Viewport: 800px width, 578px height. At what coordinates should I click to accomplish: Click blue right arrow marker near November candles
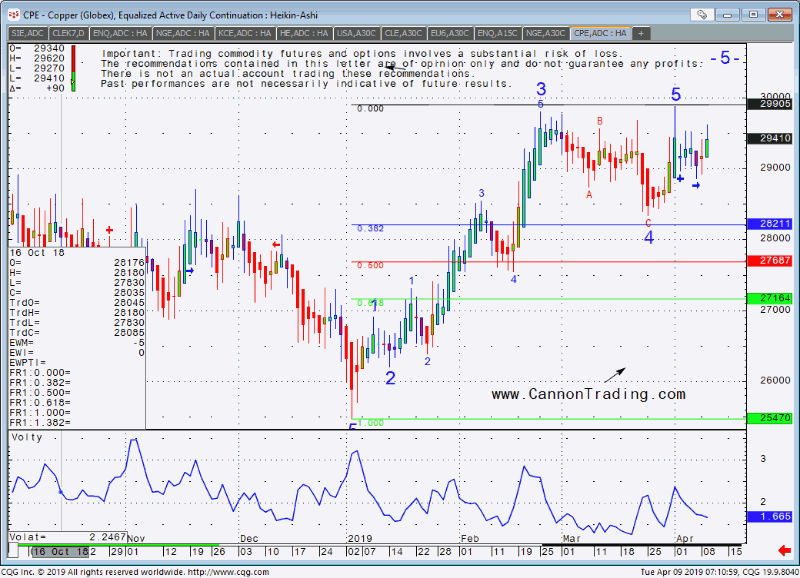point(189,270)
